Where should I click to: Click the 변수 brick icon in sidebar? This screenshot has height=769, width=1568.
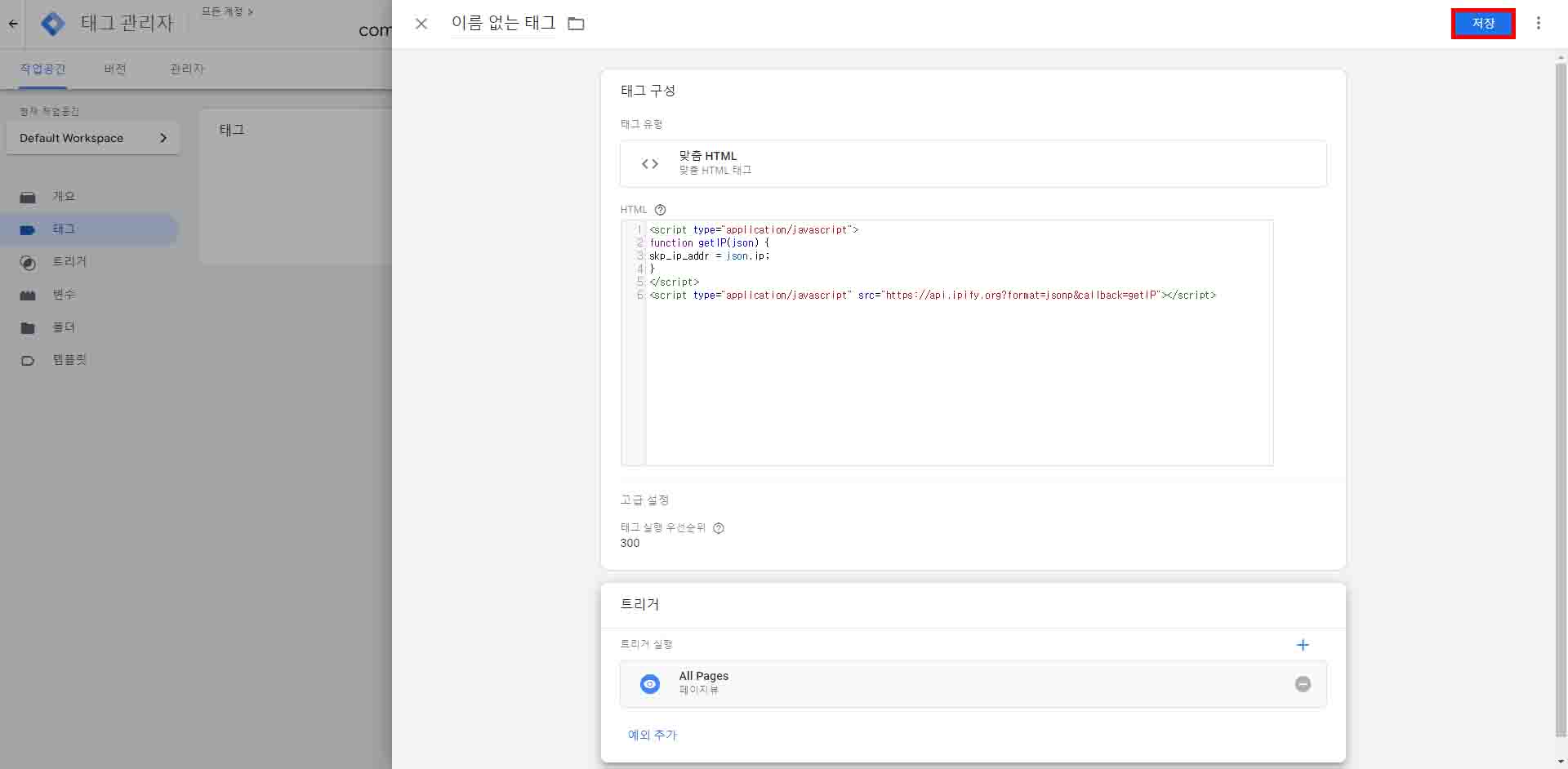click(28, 296)
